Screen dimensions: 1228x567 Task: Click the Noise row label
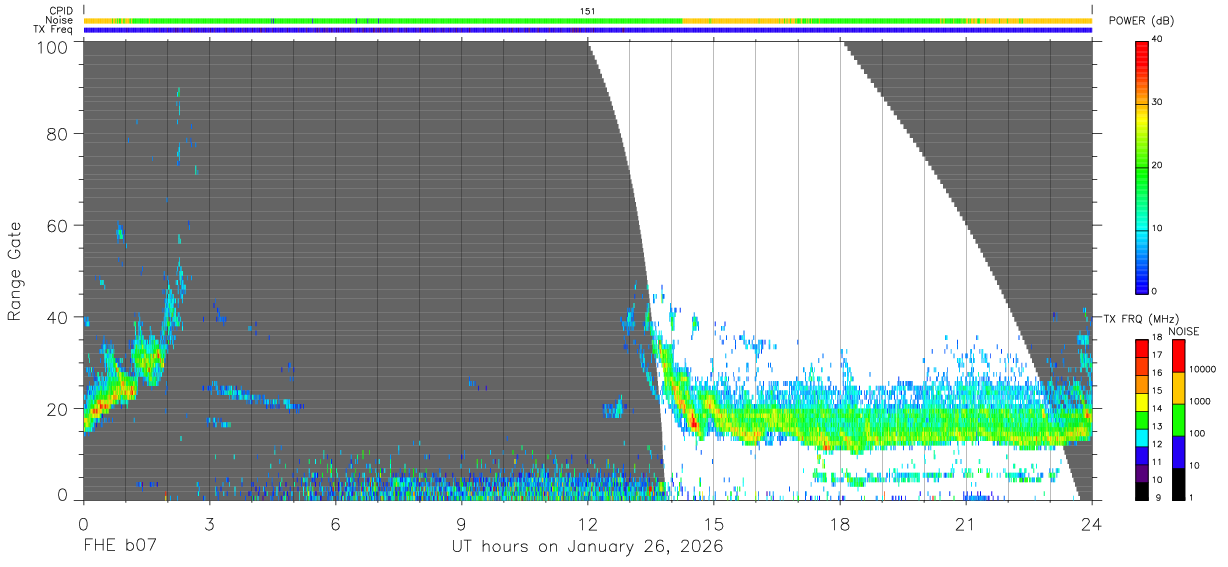click(x=60, y=20)
